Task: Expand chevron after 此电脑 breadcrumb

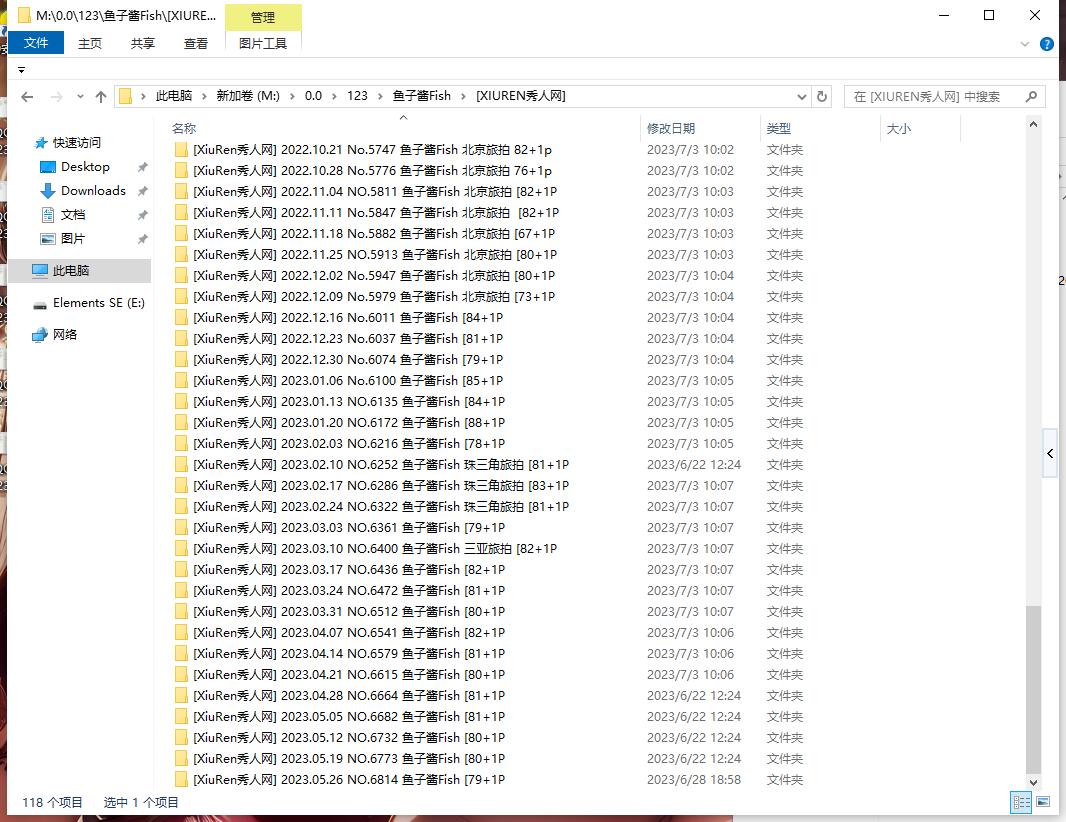Action: (x=205, y=97)
